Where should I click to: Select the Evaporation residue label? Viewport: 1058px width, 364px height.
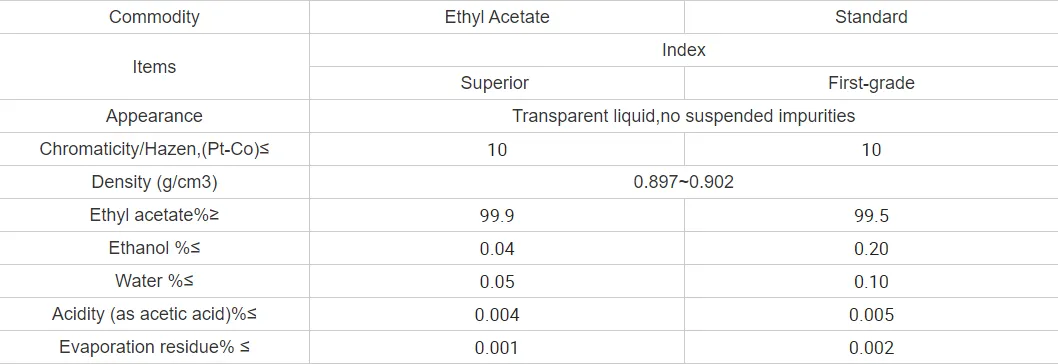click(x=155, y=347)
